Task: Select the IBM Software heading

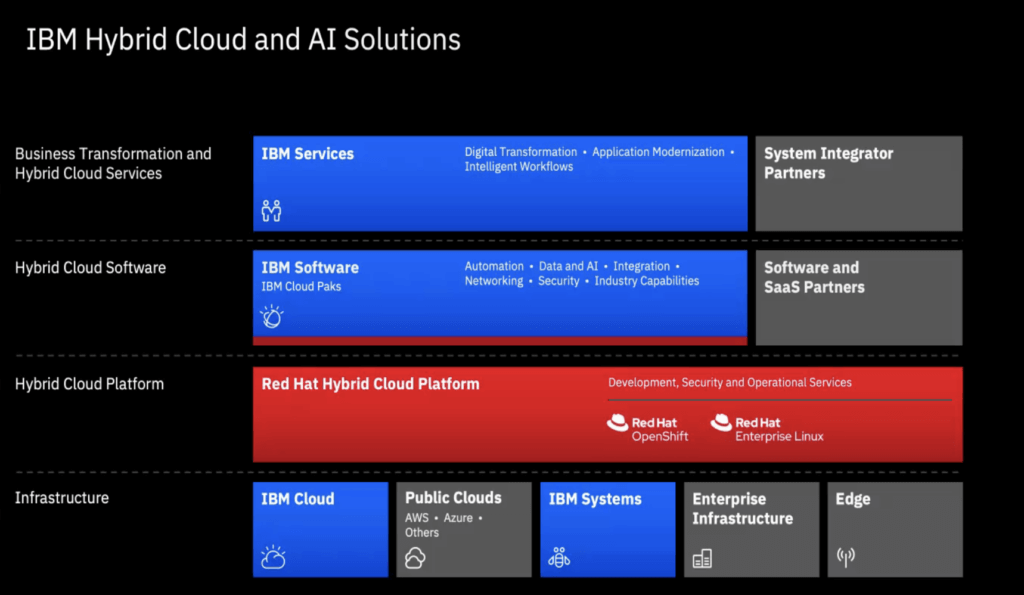Action: coord(310,268)
